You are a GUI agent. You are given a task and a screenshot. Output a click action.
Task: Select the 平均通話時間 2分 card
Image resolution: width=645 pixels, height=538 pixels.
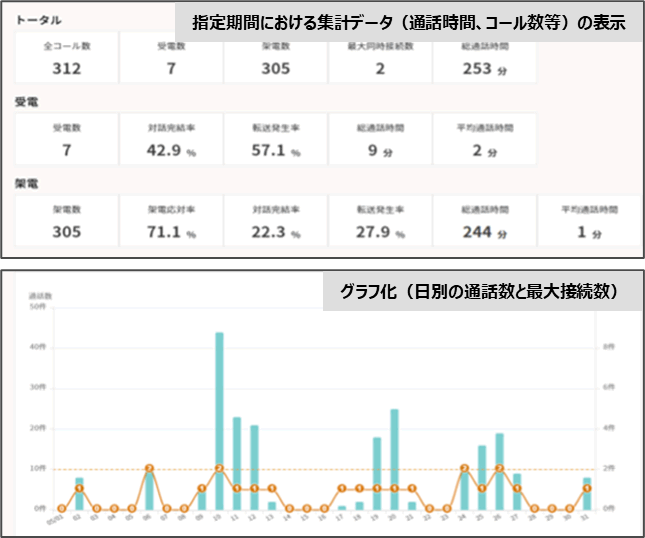pyautogui.click(x=484, y=139)
